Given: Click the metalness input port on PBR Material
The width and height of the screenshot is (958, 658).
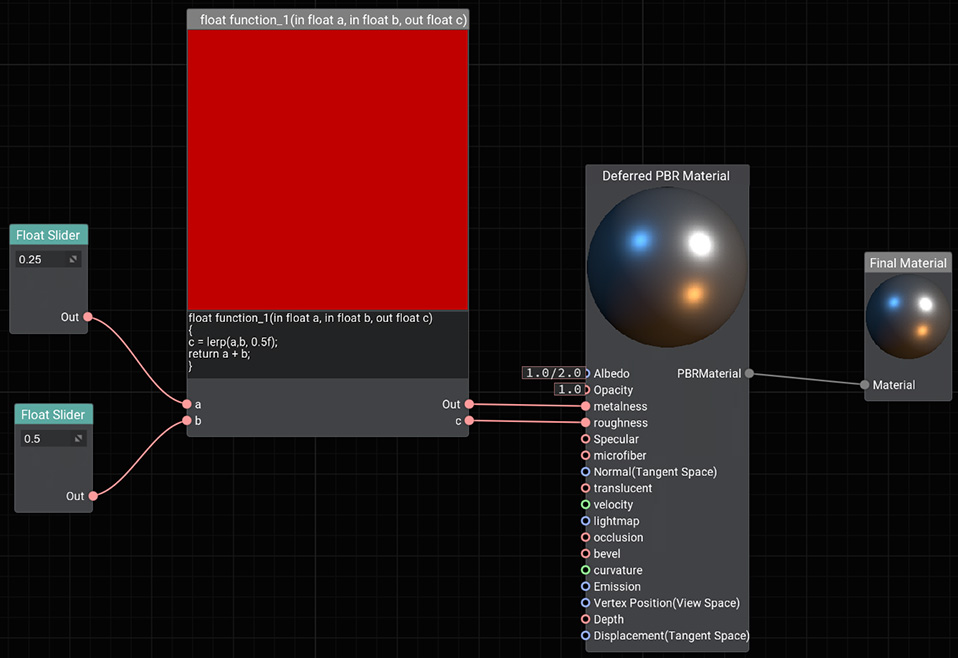Looking at the screenshot, I should click(586, 407).
